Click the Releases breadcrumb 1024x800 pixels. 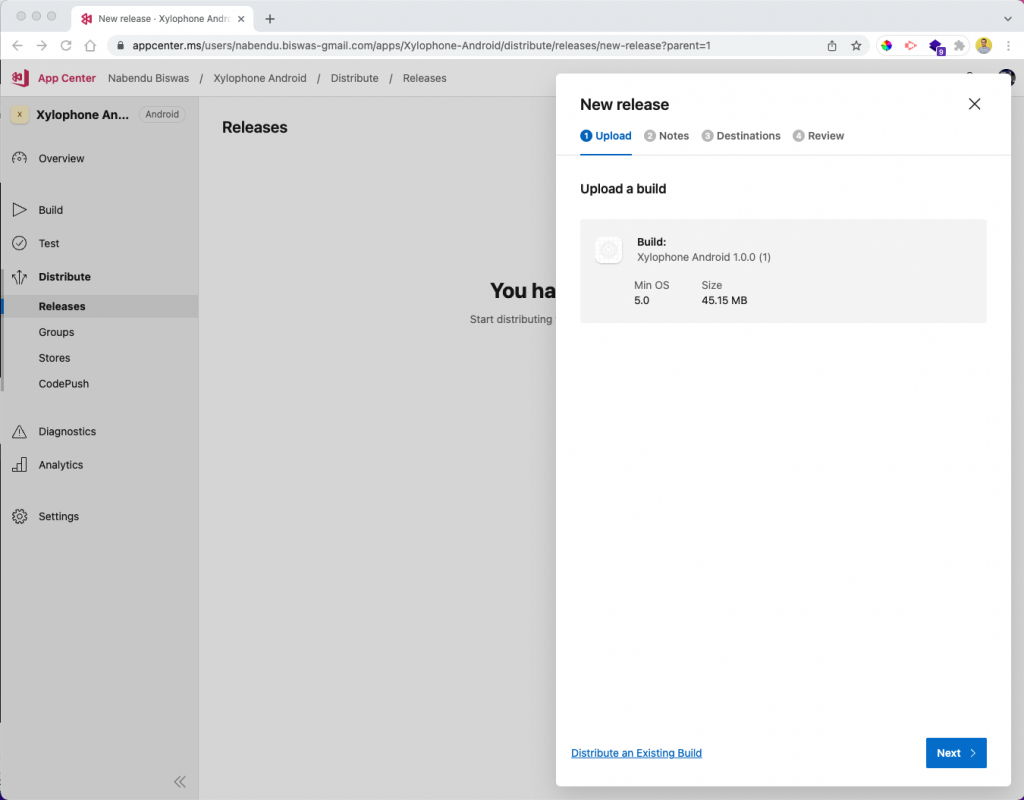pos(424,78)
